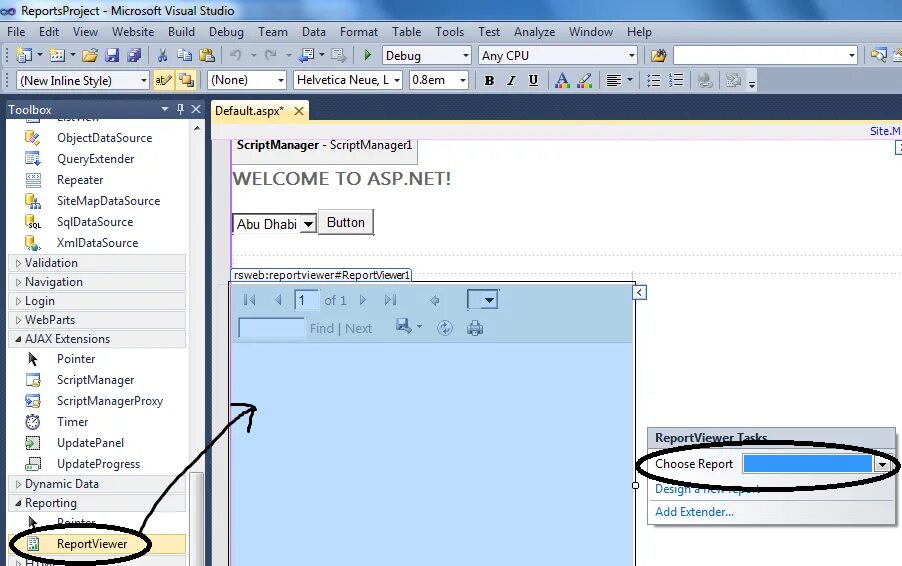Click the report viewer page number field
The height and width of the screenshot is (566, 902).
point(306,300)
